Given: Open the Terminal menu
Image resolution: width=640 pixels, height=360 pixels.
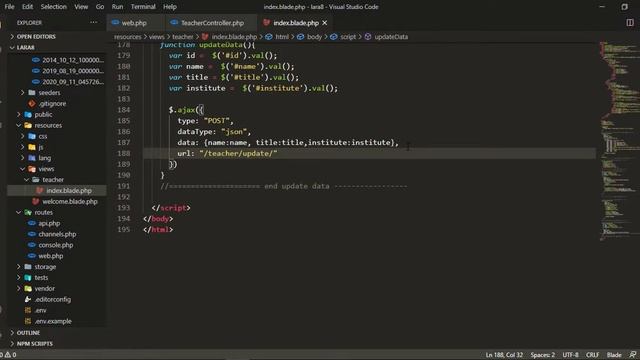Looking at the screenshot, I should (143, 7).
